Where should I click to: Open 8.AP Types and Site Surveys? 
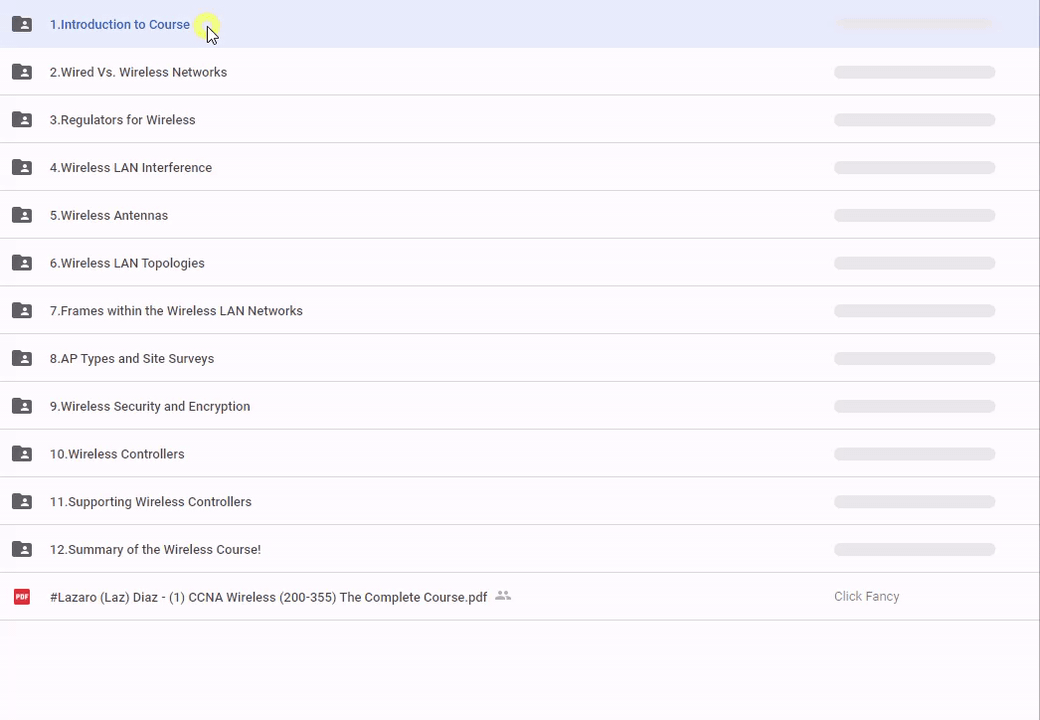[x=132, y=359]
